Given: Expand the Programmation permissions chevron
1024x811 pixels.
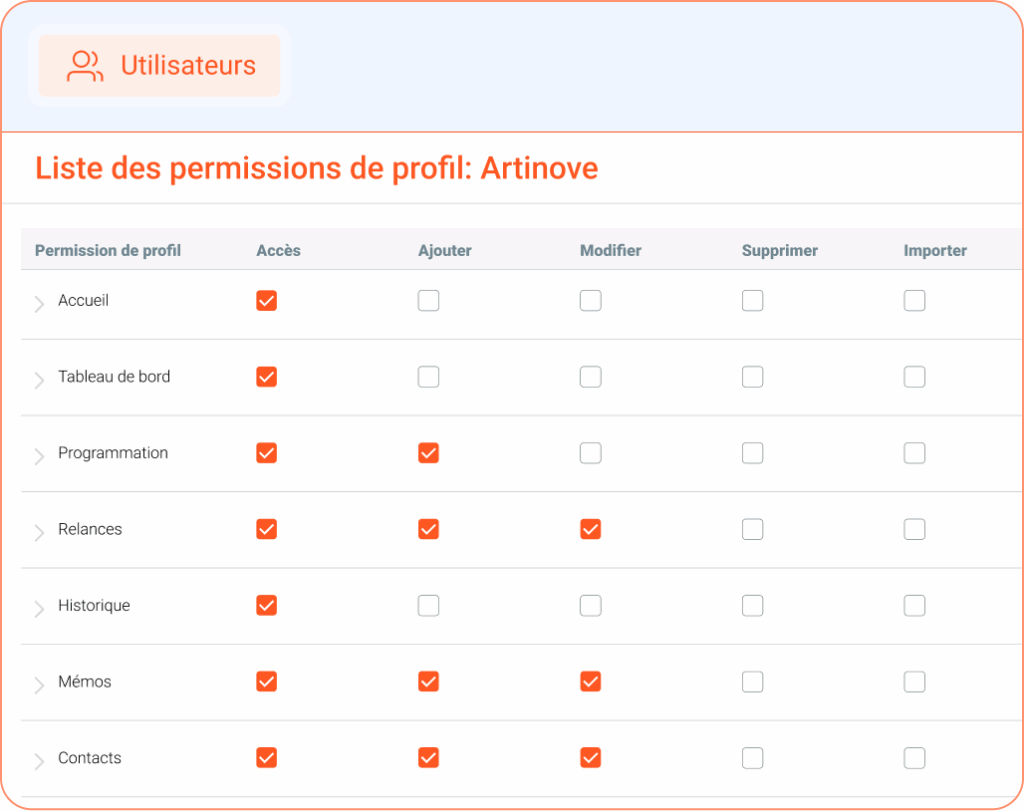Looking at the screenshot, I should 39,456.
